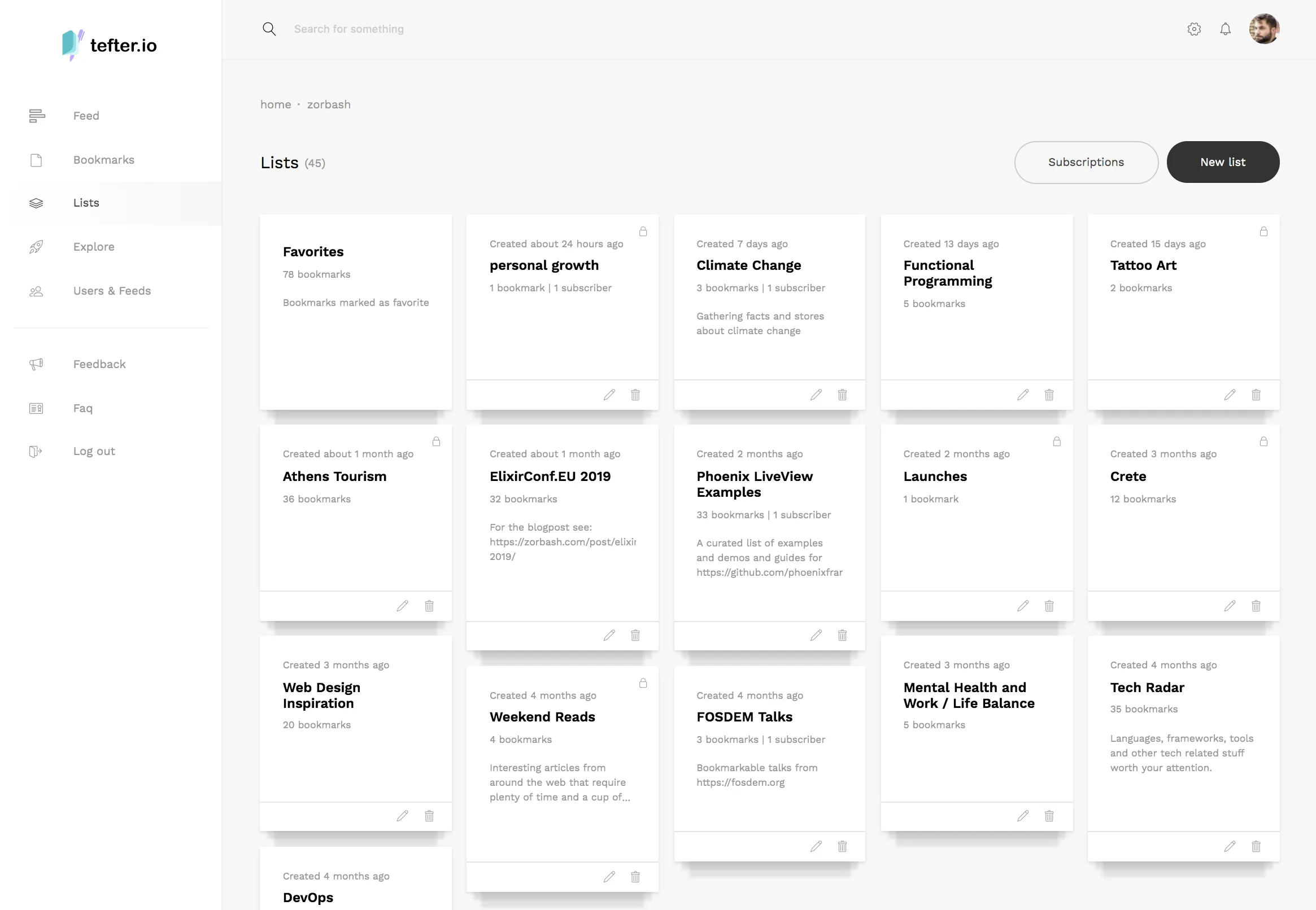Go to Bookmarks in sidebar
This screenshot has width=1316, height=910.
coord(103,160)
